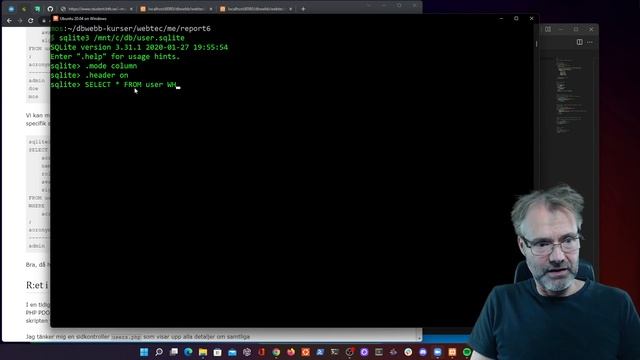The image size is (640, 360).
Task: Reload the browser page
Action: coord(31,20)
